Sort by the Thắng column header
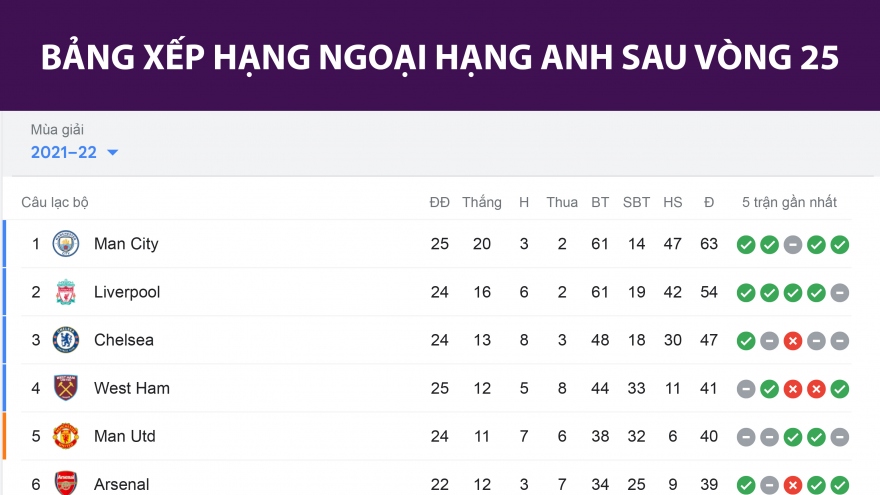Image resolution: width=880 pixels, height=495 pixels. (482, 202)
